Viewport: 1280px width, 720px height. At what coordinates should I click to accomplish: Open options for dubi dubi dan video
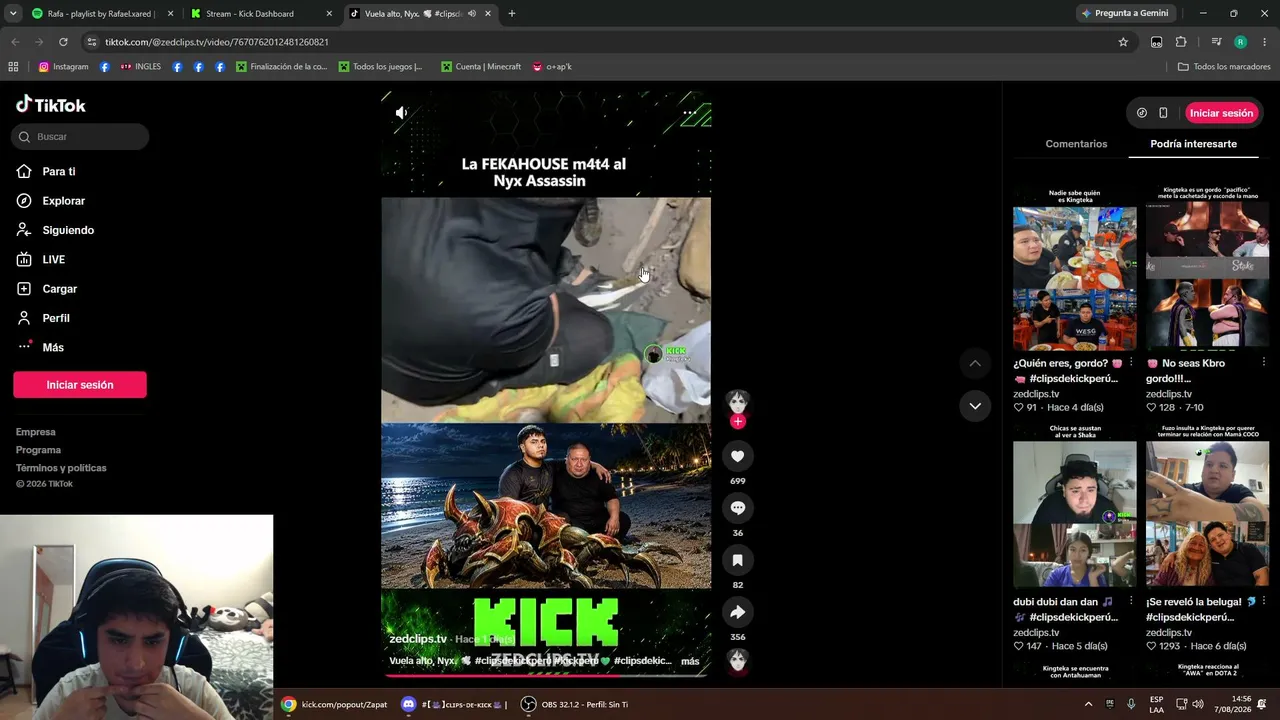point(1131,601)
